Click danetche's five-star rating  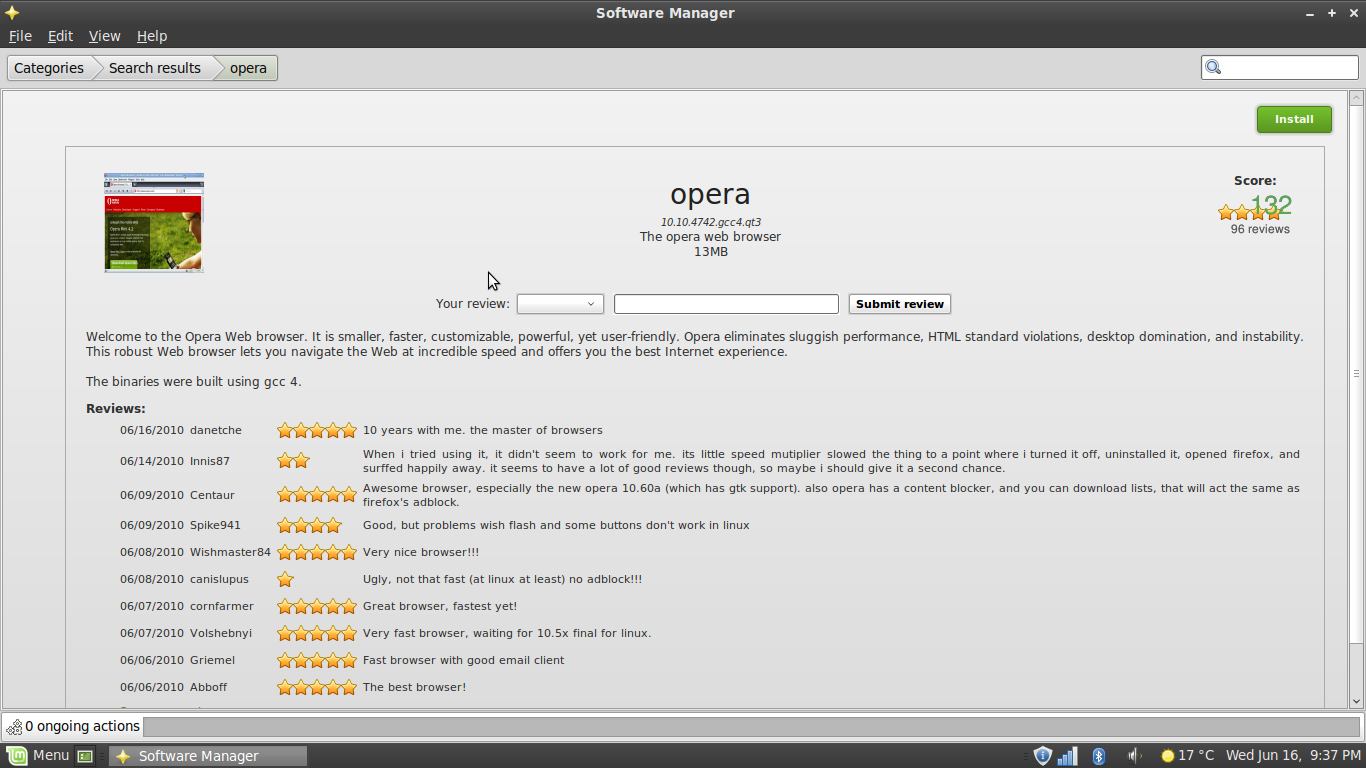pyautogui.click(x=317, y=430)
